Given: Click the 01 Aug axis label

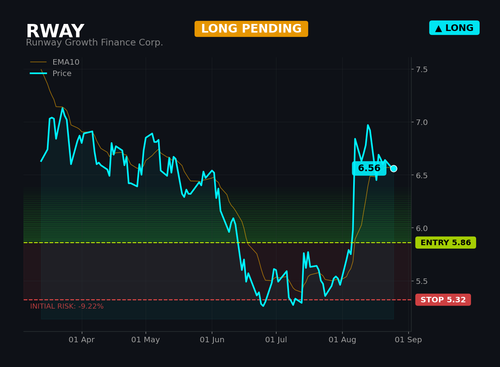Looking at the screenshot, I should point(342,340).
